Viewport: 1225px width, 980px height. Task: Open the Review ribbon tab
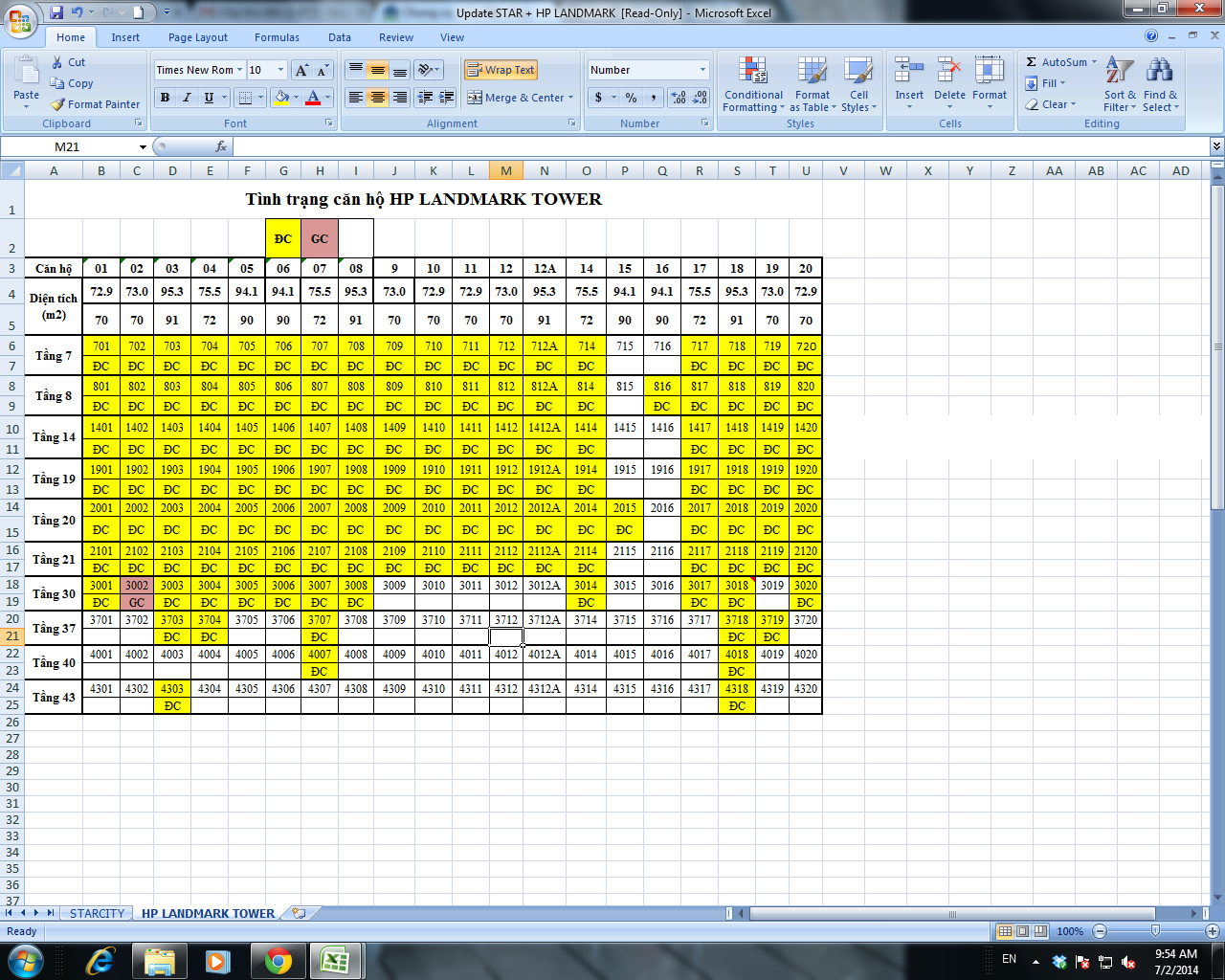[396, 37]
